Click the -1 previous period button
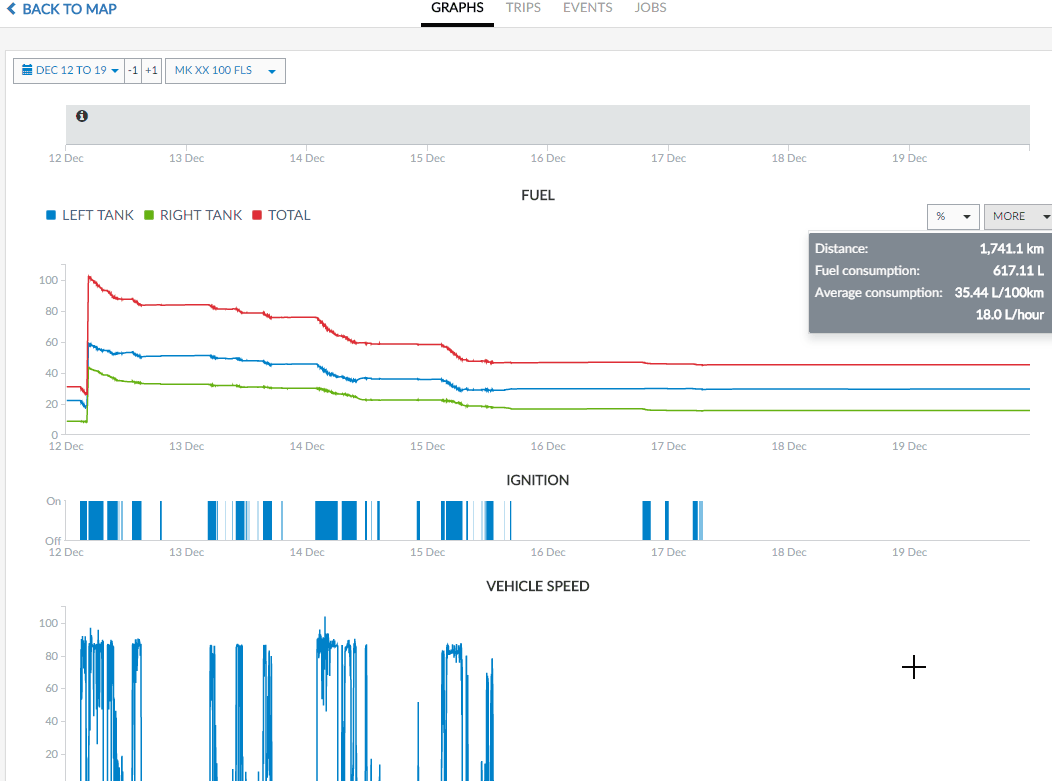This screenshot has height=781, width=1052. tap(133, 71)
